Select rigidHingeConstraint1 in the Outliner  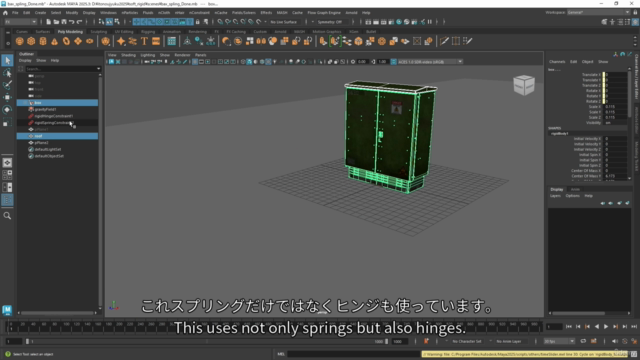(x=53, y=116)
